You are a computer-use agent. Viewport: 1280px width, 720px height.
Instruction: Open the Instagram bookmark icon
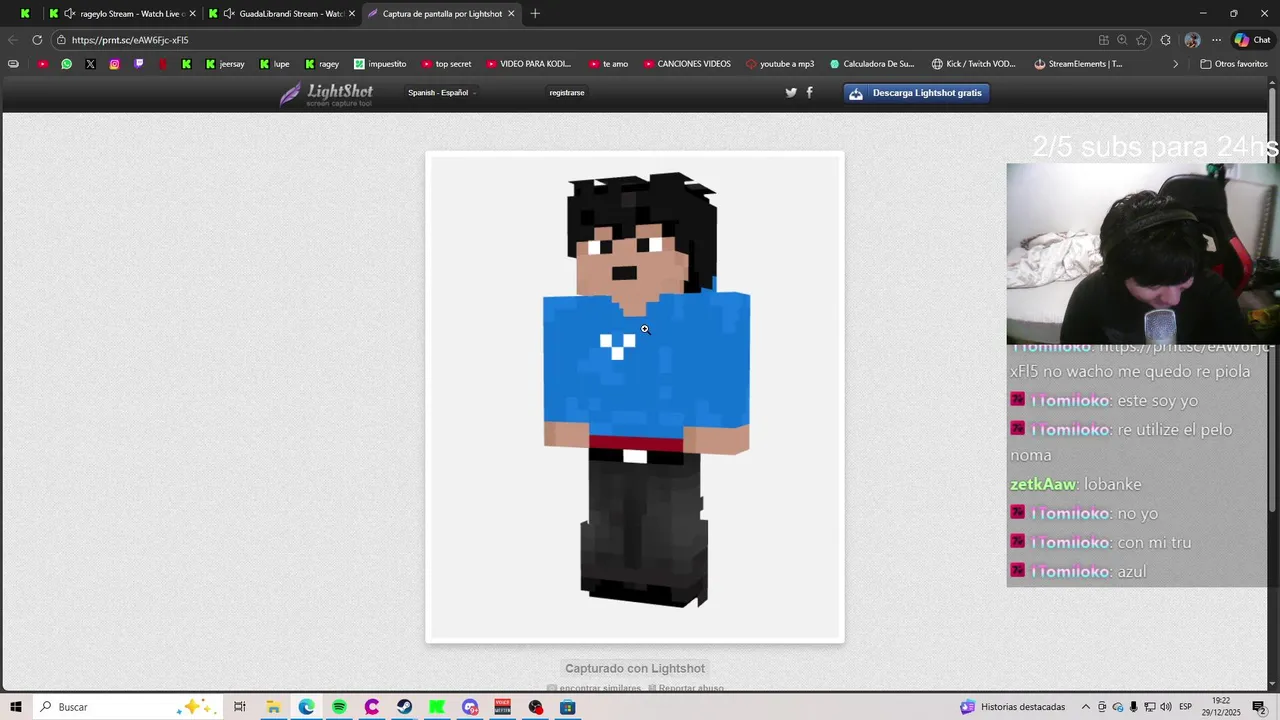pos(114,64)
